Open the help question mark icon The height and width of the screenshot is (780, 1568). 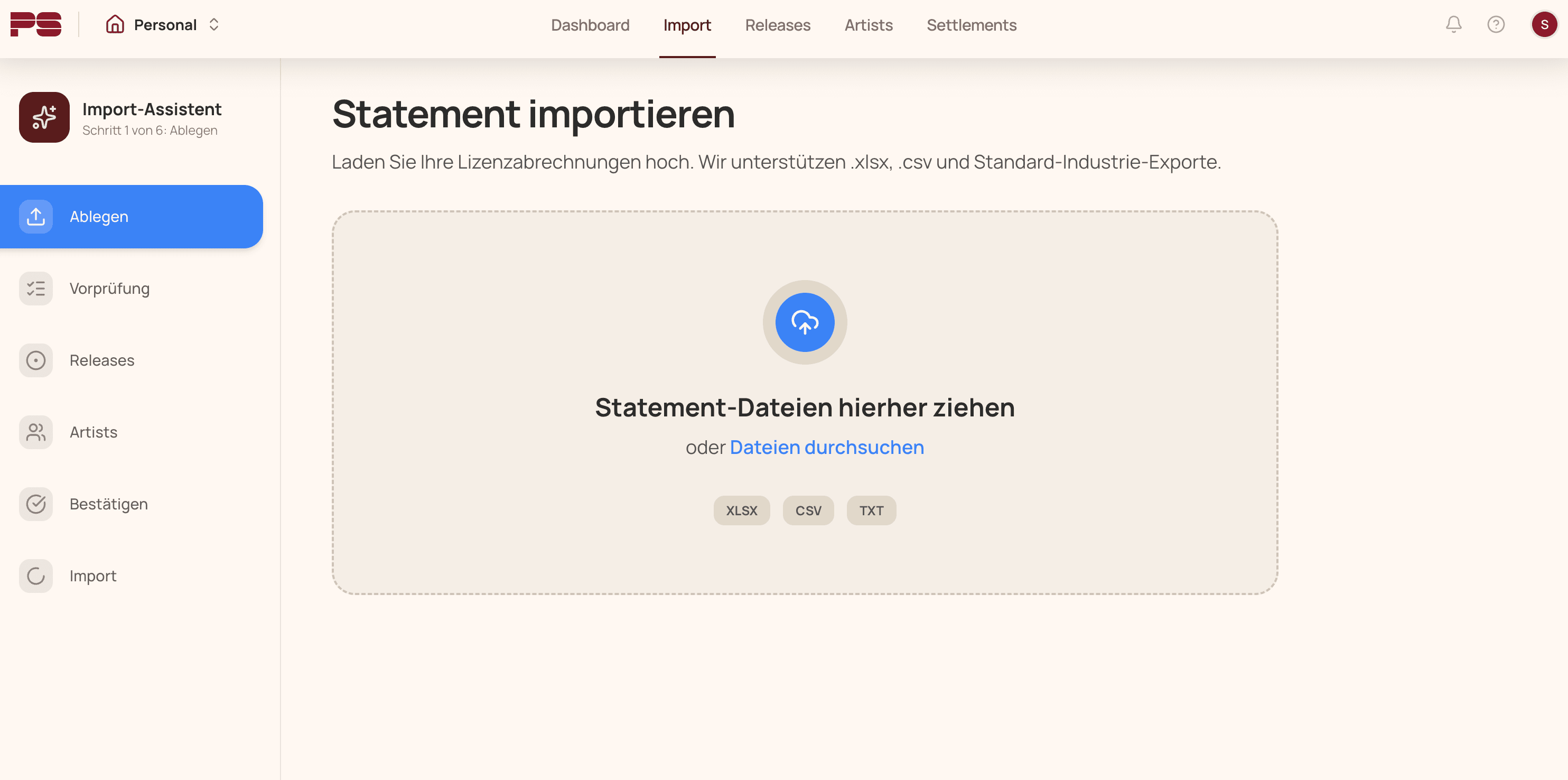1496,24
